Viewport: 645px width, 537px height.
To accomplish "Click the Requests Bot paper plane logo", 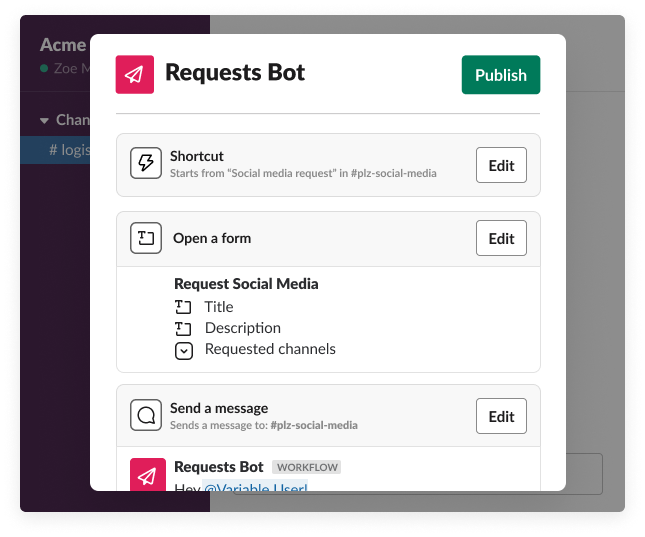I will 135,75.
